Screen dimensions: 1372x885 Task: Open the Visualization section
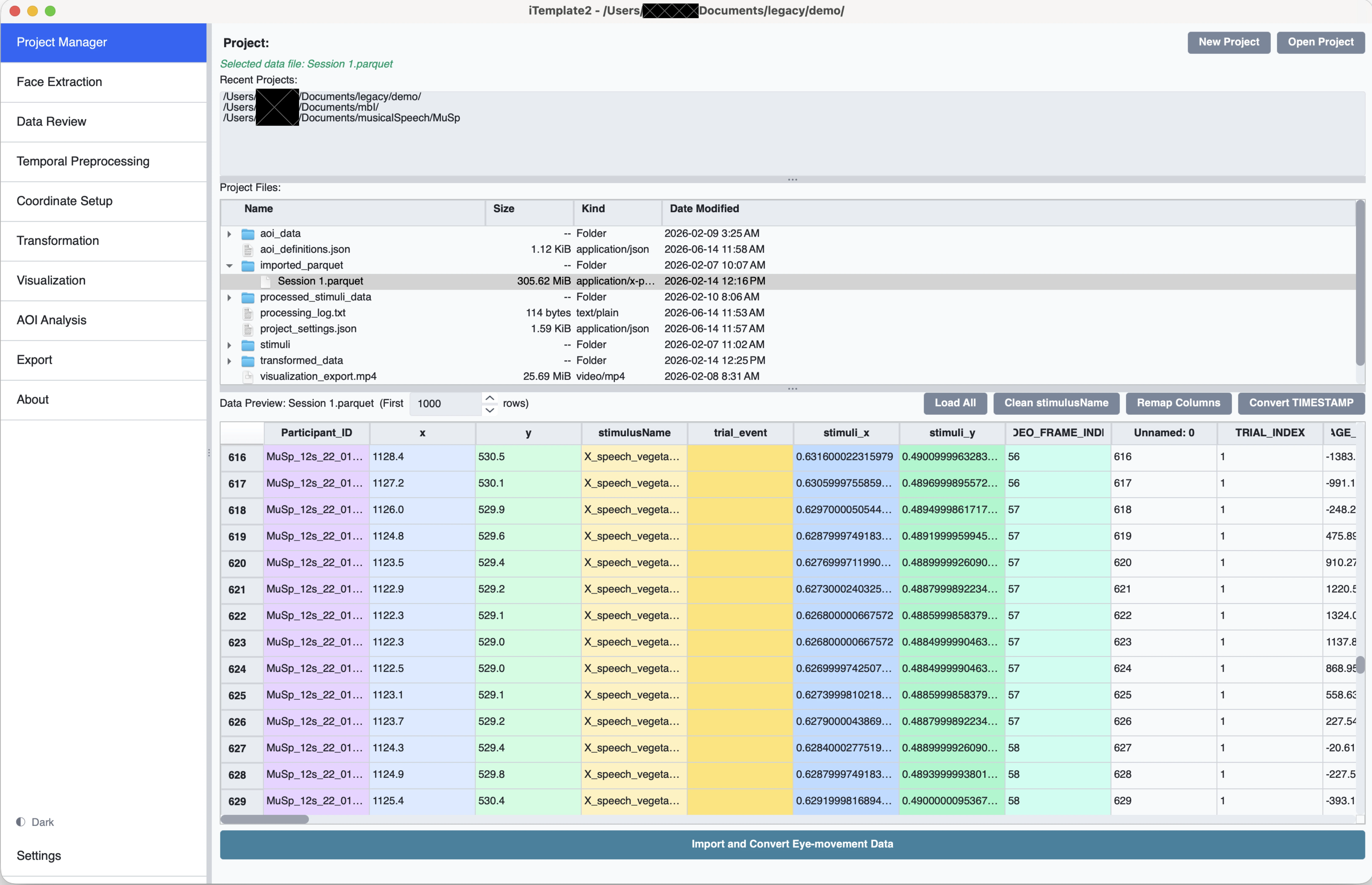(x=103, y=280)
